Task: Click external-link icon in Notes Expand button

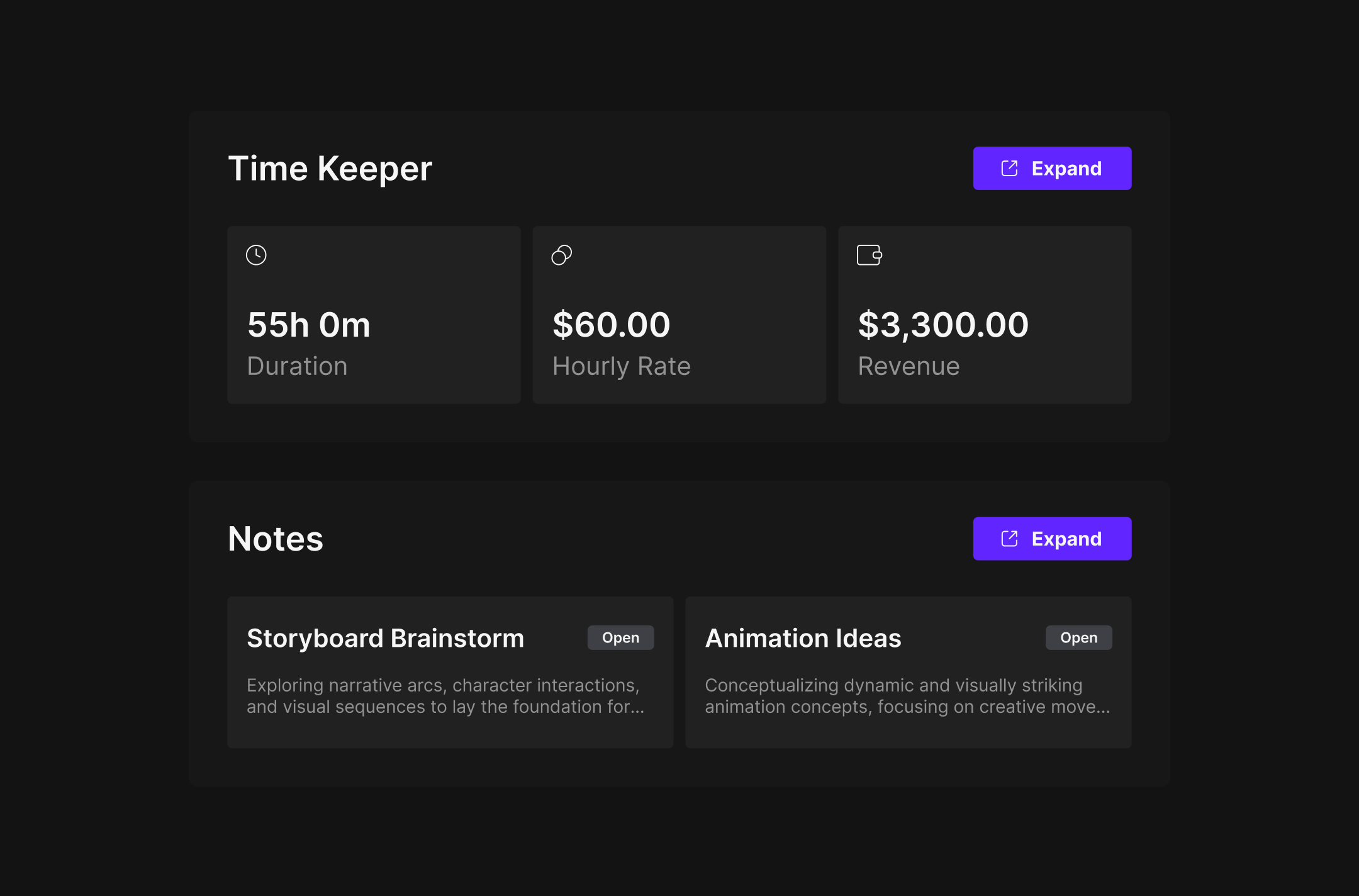Action: click(x=1009, y=539)
